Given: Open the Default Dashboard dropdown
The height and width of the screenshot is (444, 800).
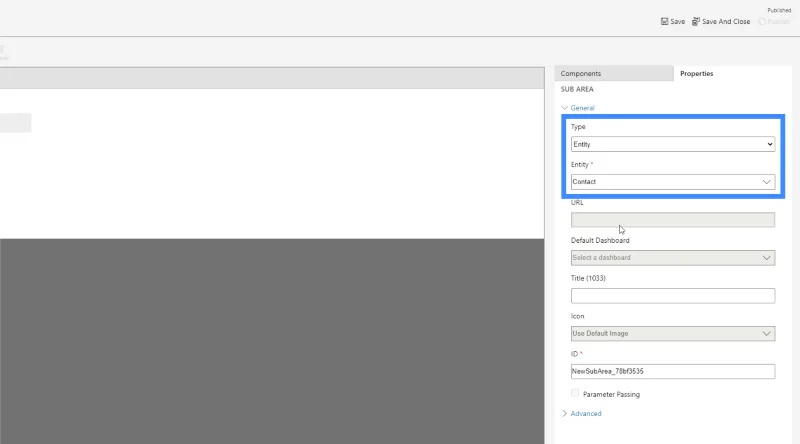Looking at the screenshot, I should (672, 258).
